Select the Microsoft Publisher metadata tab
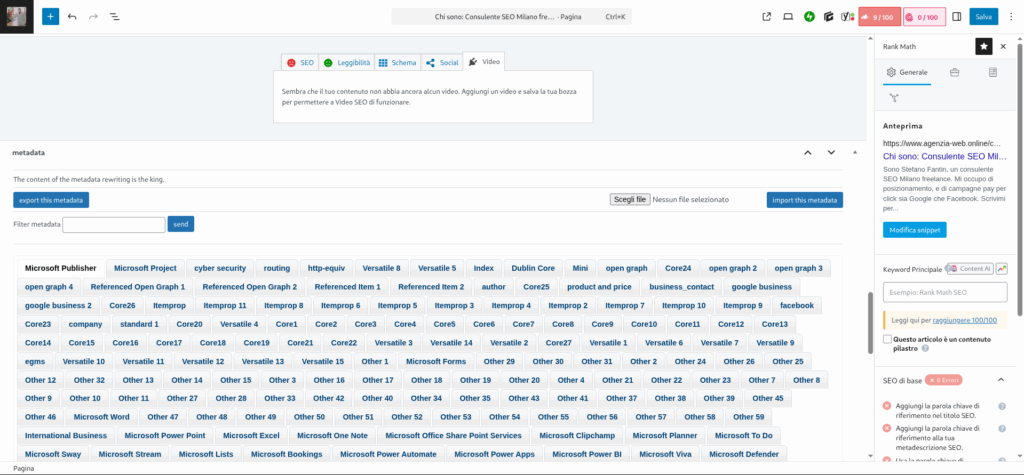This screenshot has height=475, width=1024. point(61,268)
